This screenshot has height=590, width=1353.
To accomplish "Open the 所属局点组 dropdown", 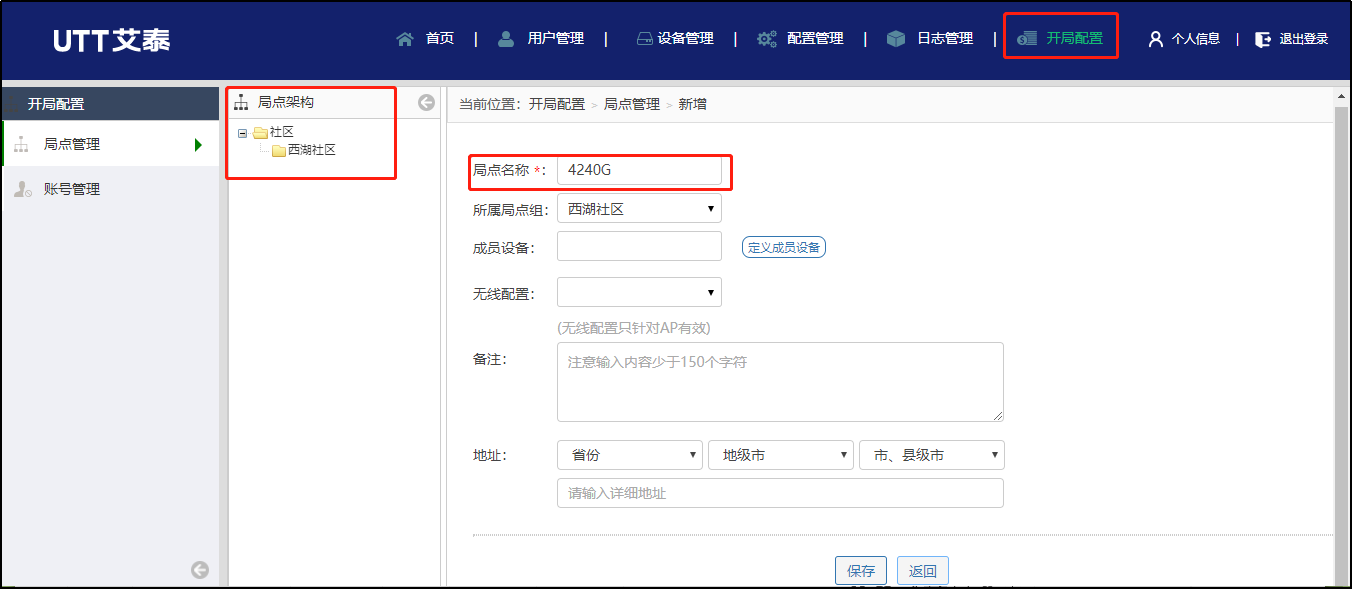I will 639,209.
